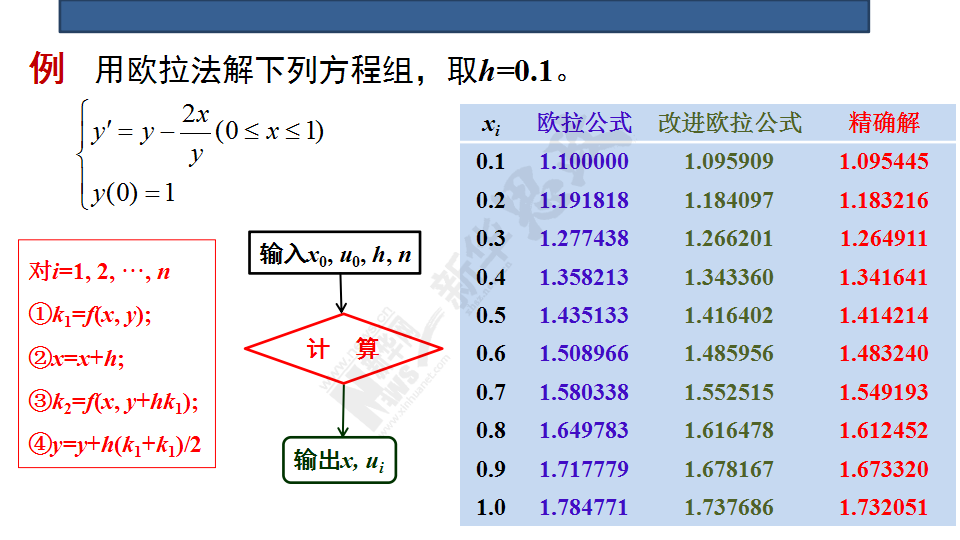Click Euler value 1.277438
This screenshot has height=540, width=960.
pyautogui.click(x=584, y=238)
